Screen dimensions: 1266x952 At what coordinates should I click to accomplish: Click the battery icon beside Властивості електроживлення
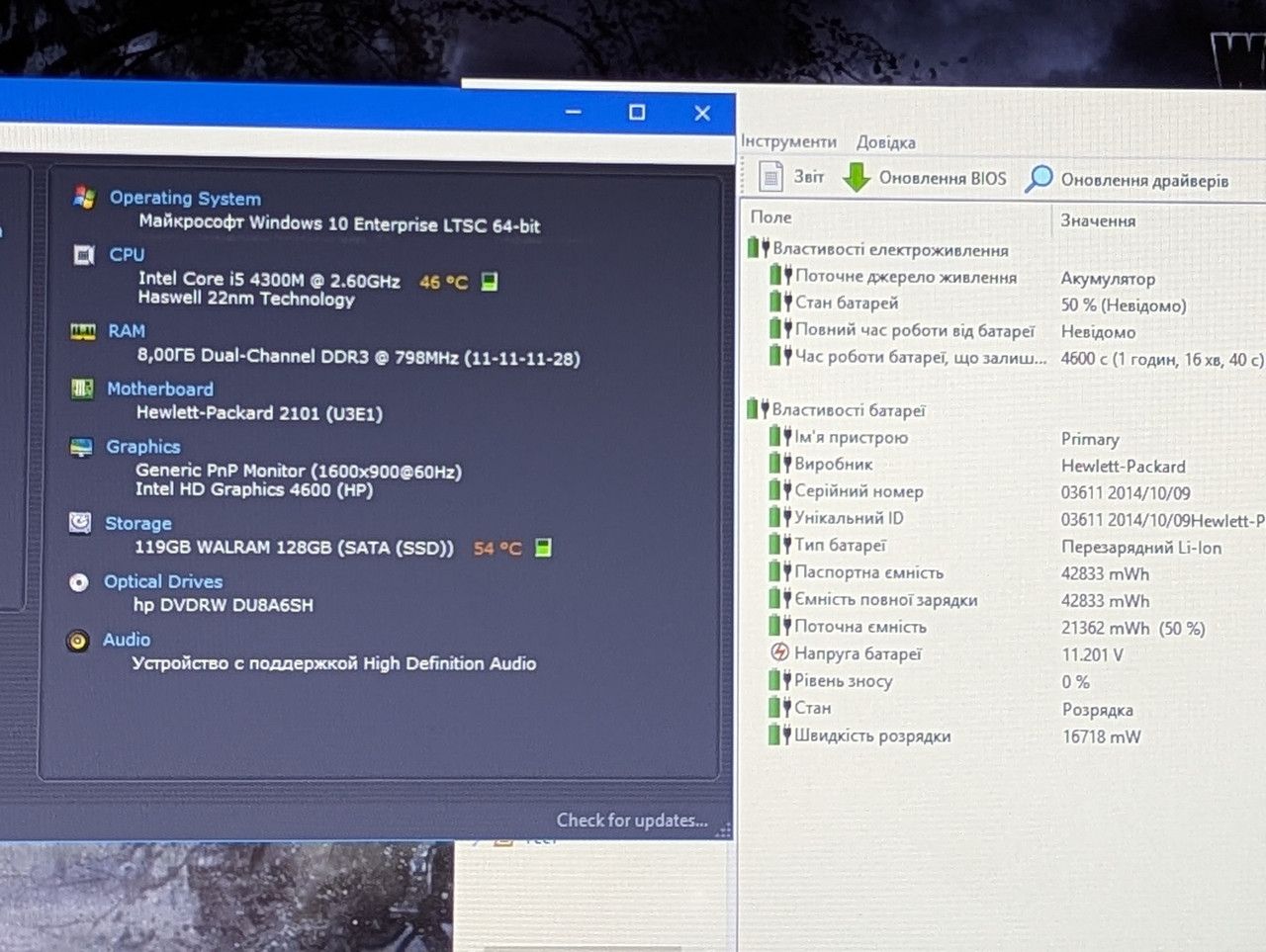point(759,248)
